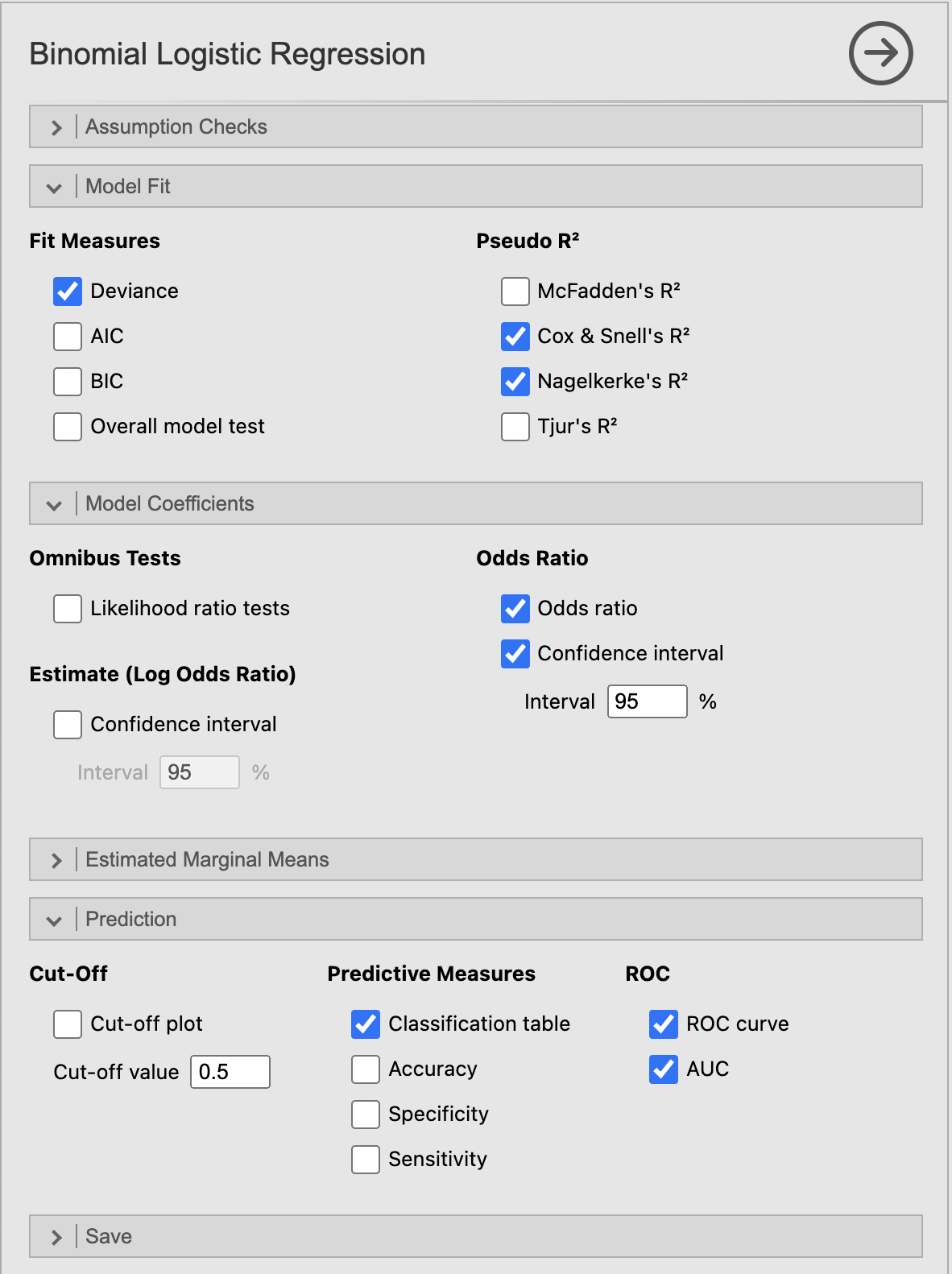The width and height of the screenshot is (952, 1274).
Task: Collapse the Model Coefficients section
Action: (476, 503)
